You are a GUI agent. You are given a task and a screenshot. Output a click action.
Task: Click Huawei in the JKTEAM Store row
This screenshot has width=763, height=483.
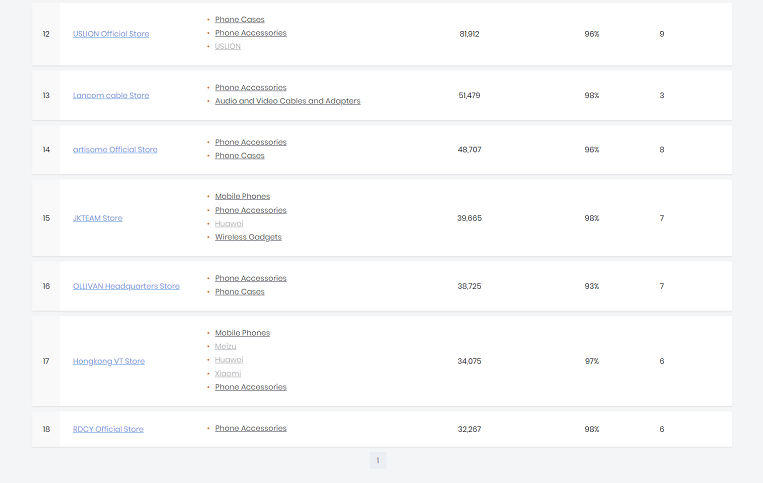pyautogui.click(x=229, y=224)
